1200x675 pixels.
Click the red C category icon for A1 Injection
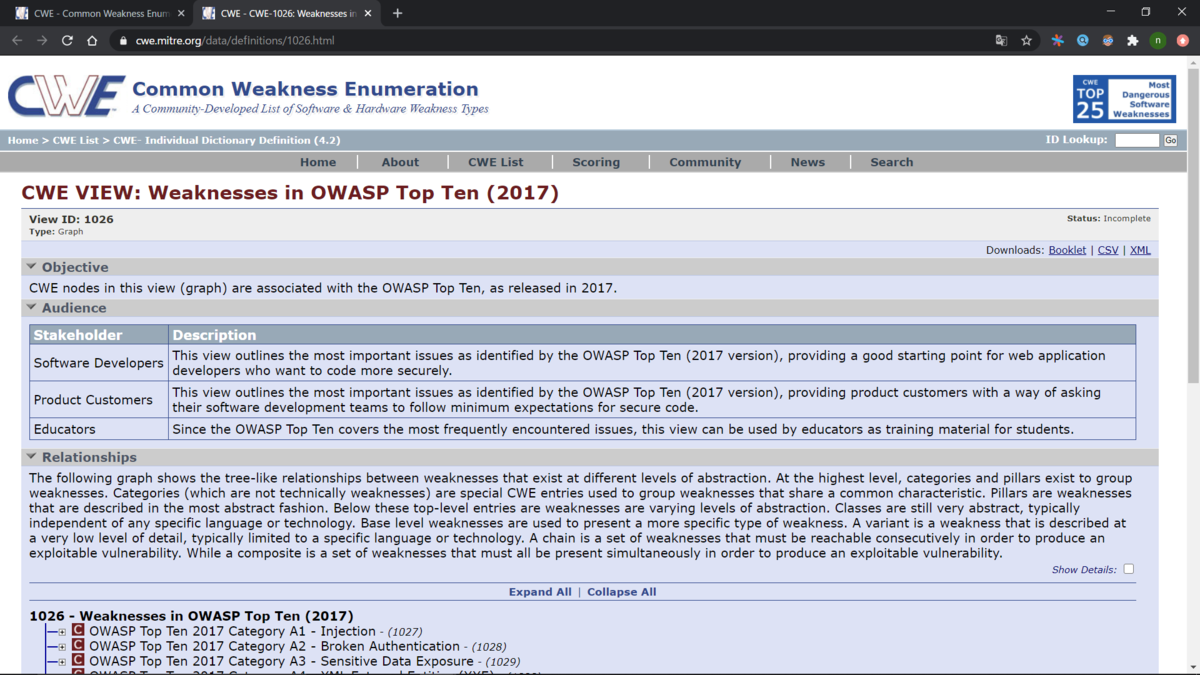(x=78, y=631)
